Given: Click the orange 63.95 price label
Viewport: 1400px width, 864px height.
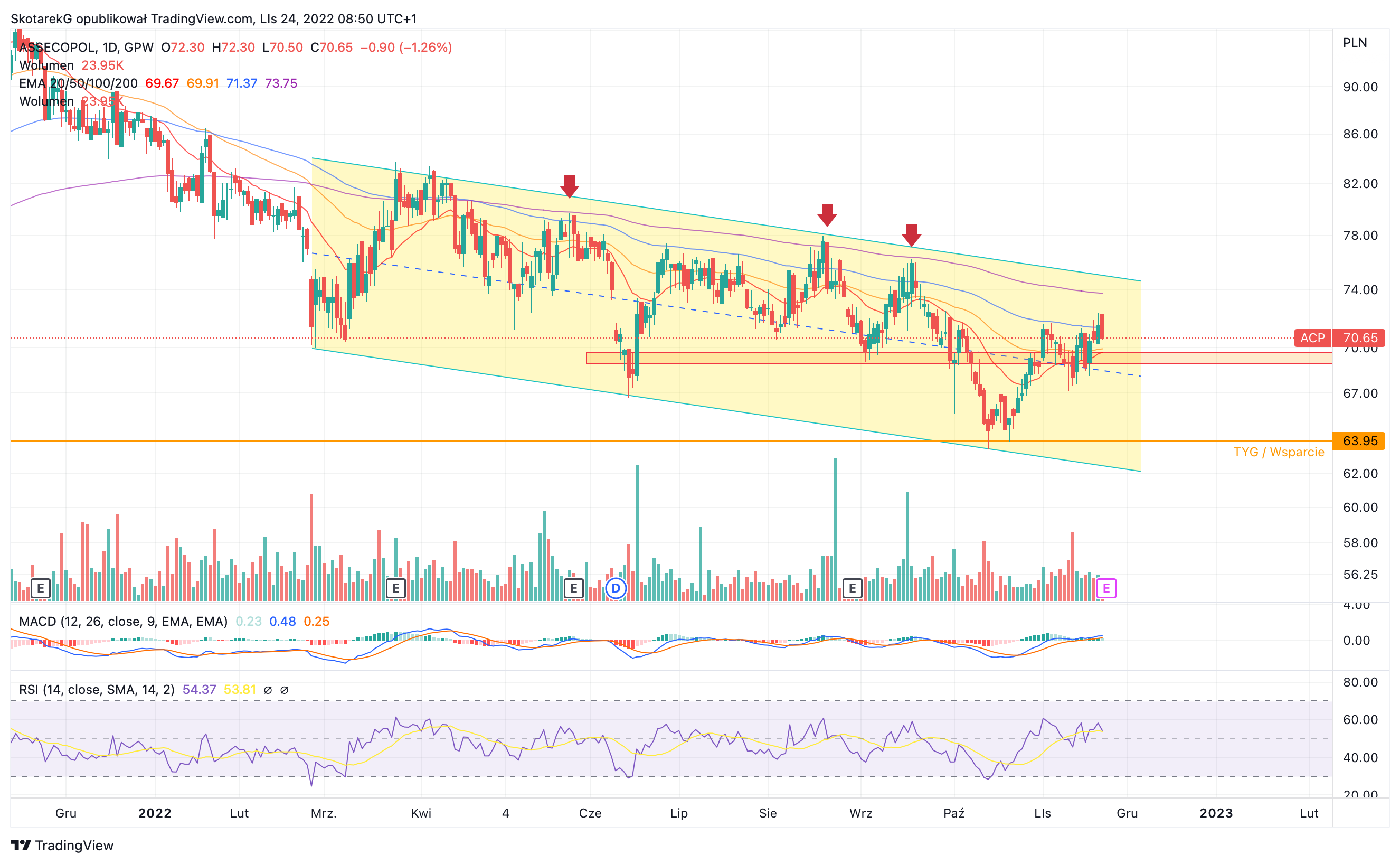Looking at the screenshot, I should click(1359, 440).
